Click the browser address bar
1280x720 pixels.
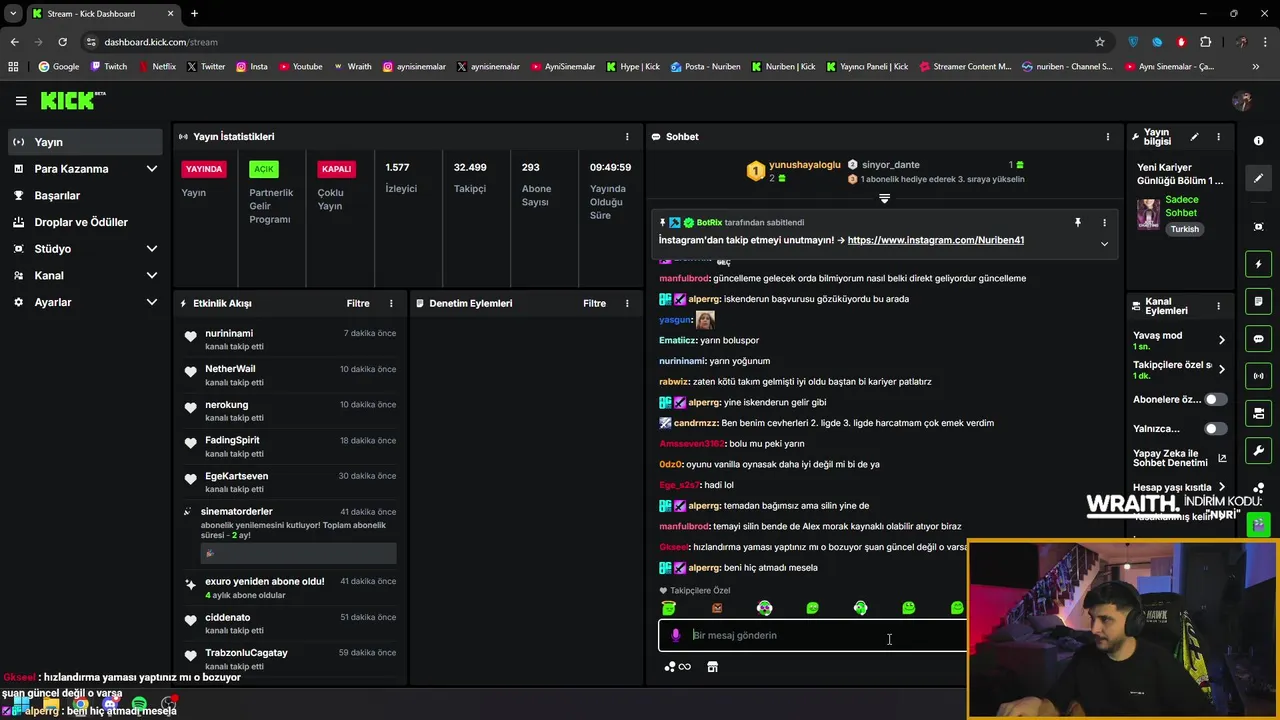590,42
